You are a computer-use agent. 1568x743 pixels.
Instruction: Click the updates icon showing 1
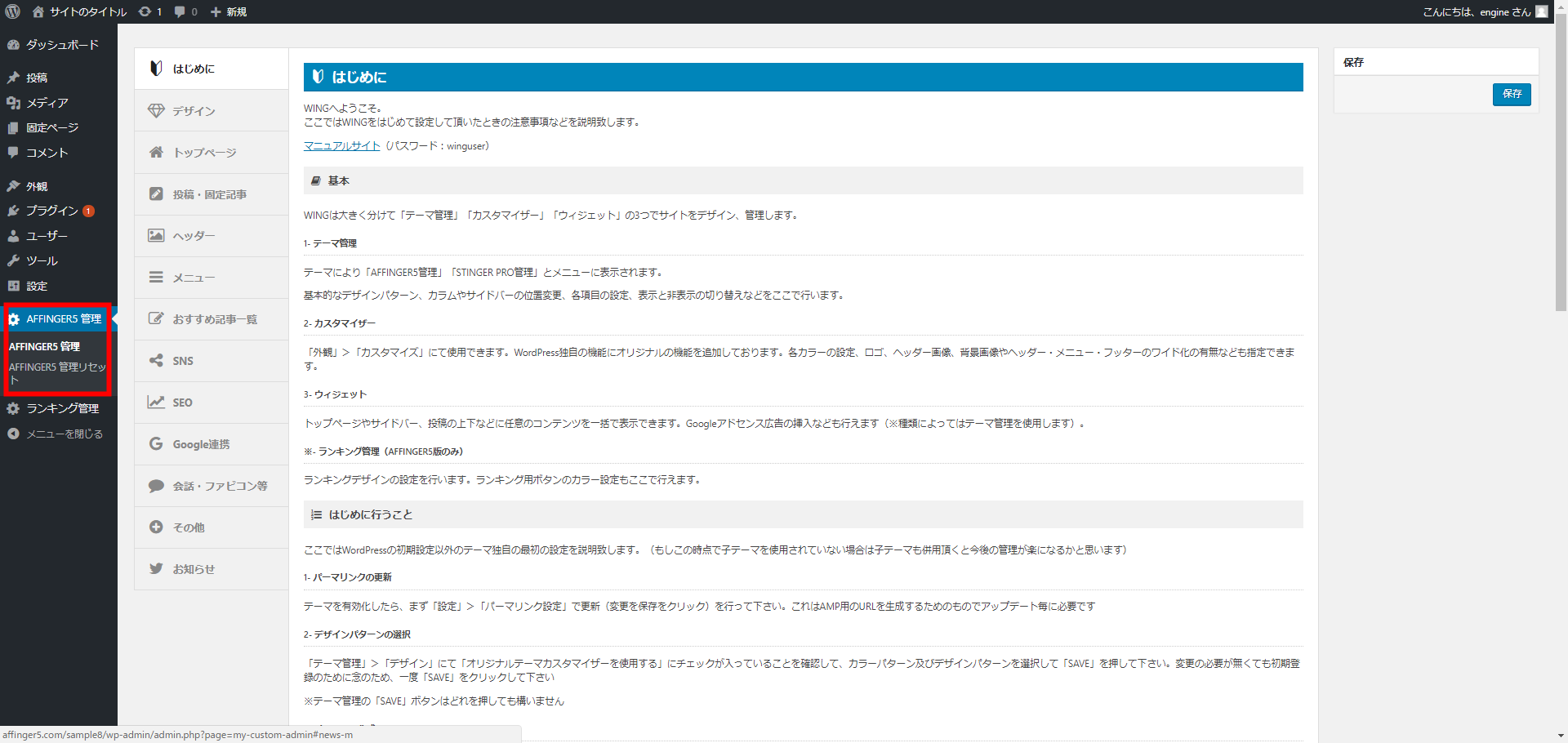(x=145, y=11)
